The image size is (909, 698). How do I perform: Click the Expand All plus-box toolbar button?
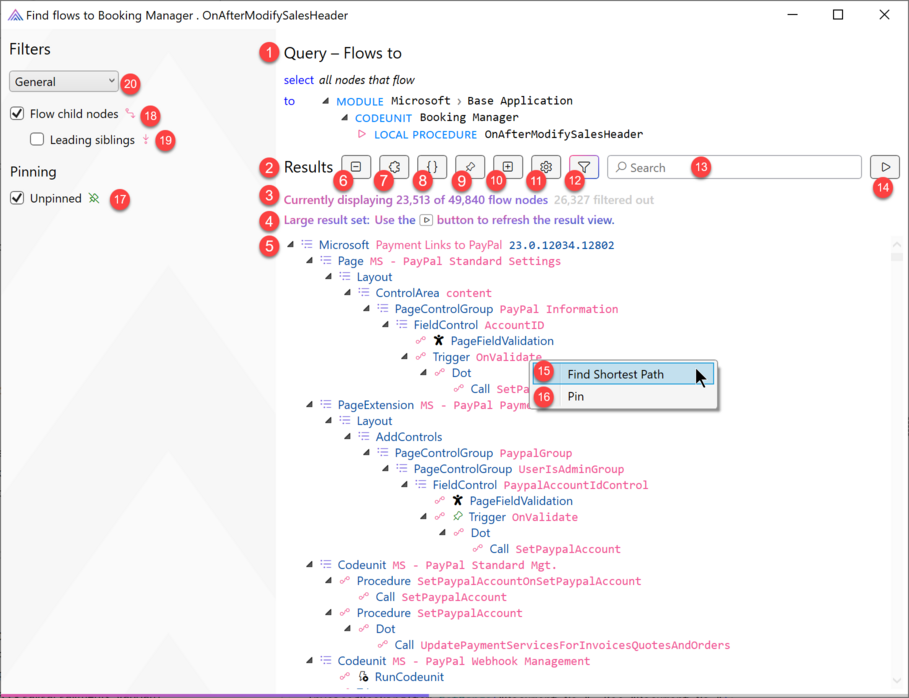[x=508, y=167]
